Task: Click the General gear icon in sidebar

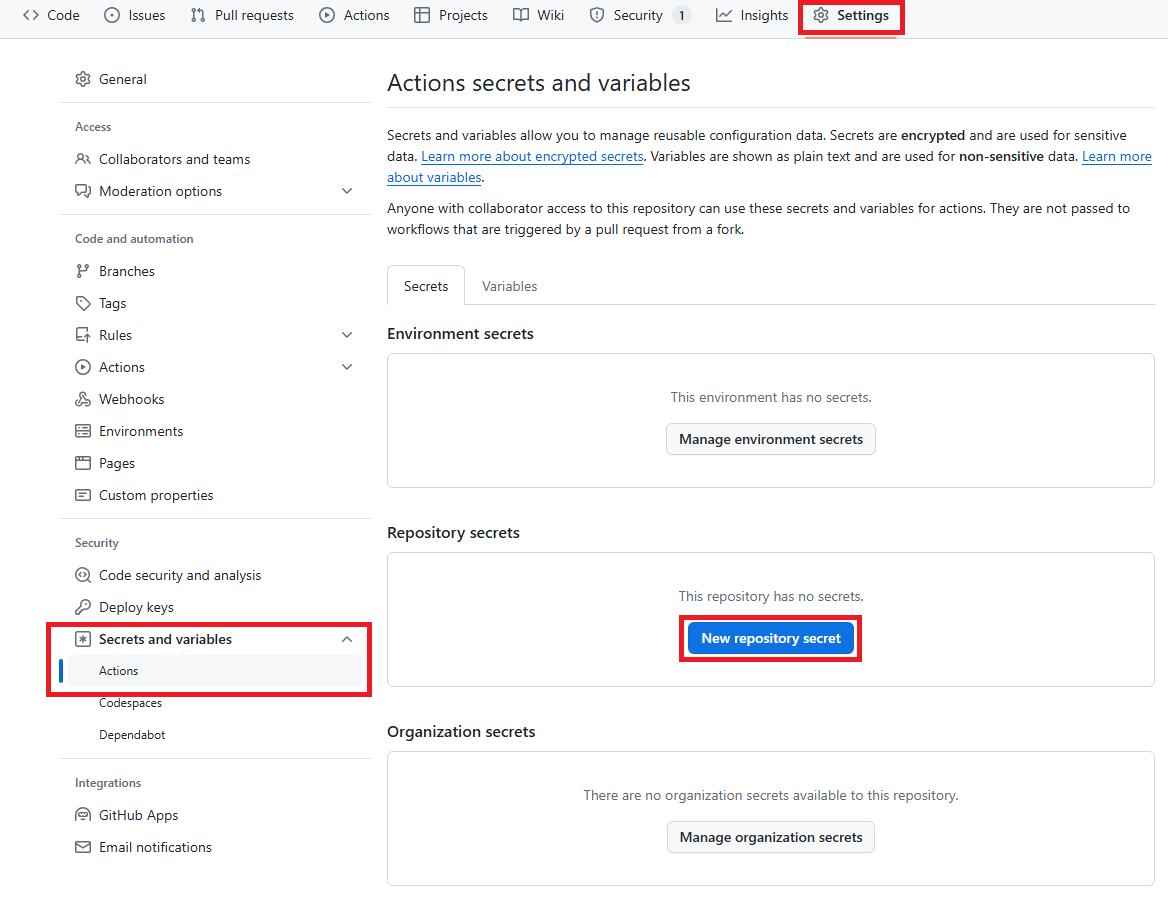Action: [x=83, y=79]
